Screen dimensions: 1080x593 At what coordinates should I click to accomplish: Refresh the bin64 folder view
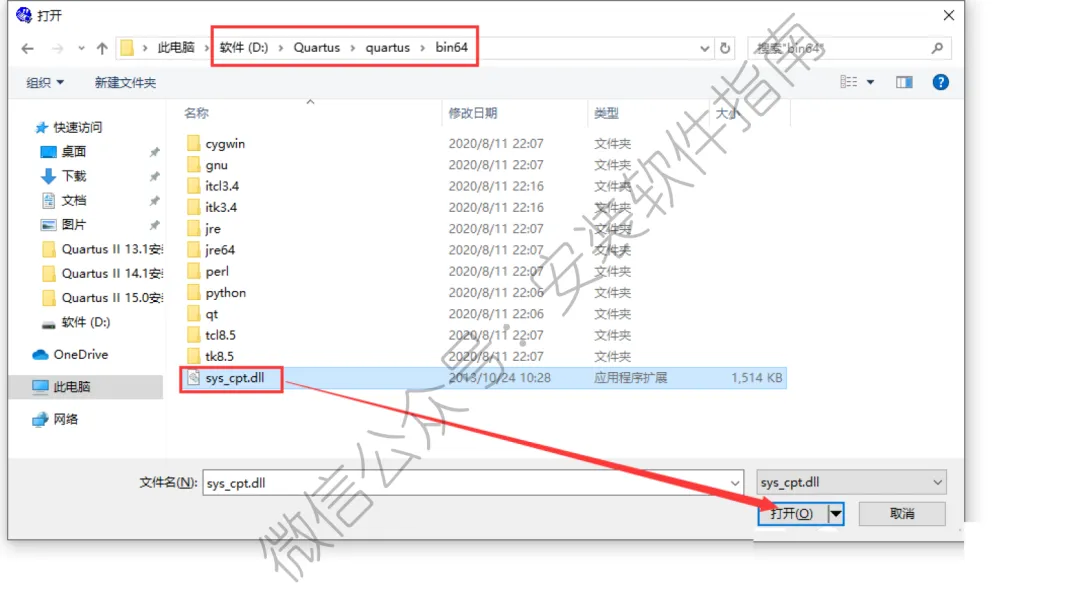pos(725,48)
